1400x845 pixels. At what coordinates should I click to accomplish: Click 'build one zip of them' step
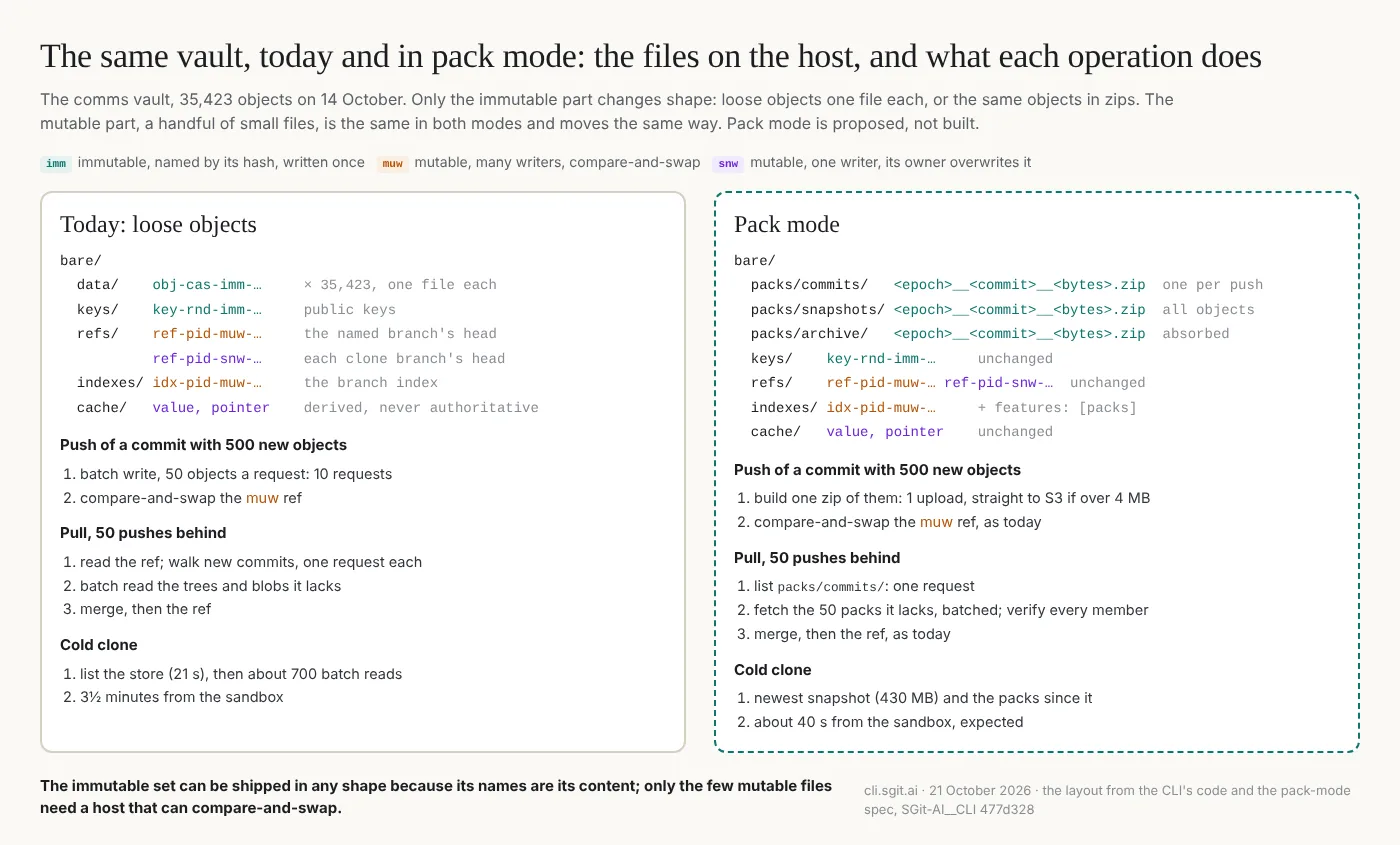(x=952, y=498)
